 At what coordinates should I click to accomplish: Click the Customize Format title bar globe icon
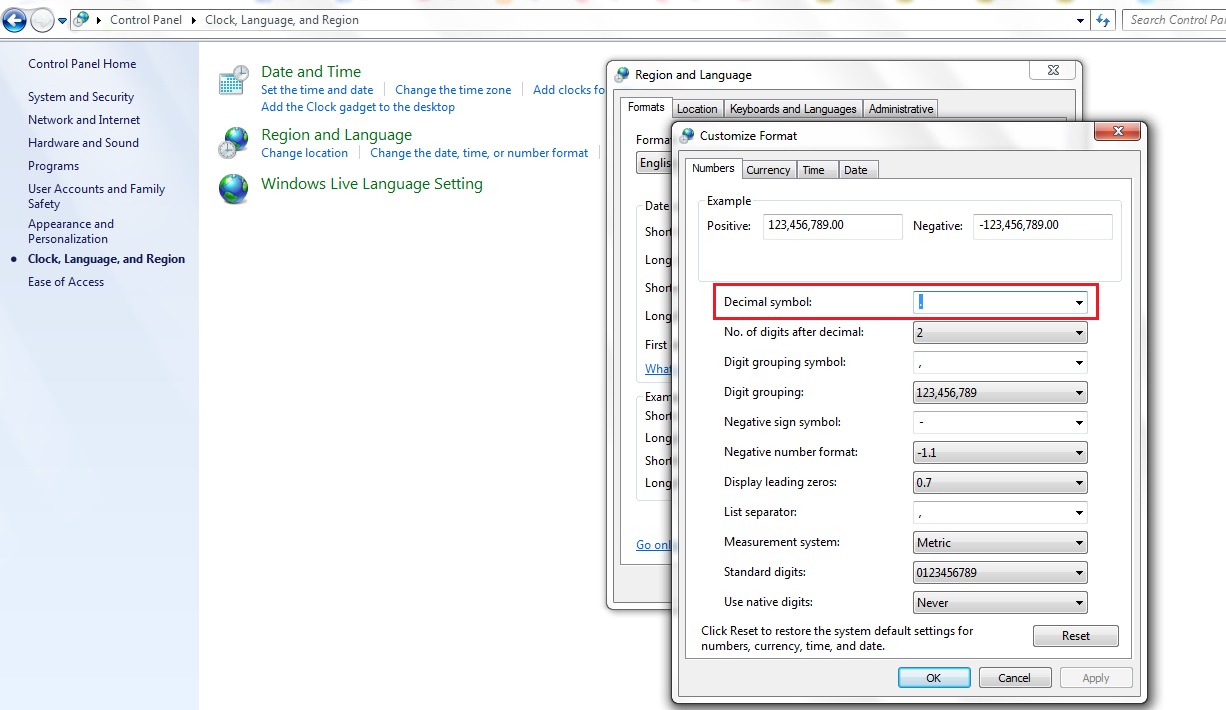point(687,135)
